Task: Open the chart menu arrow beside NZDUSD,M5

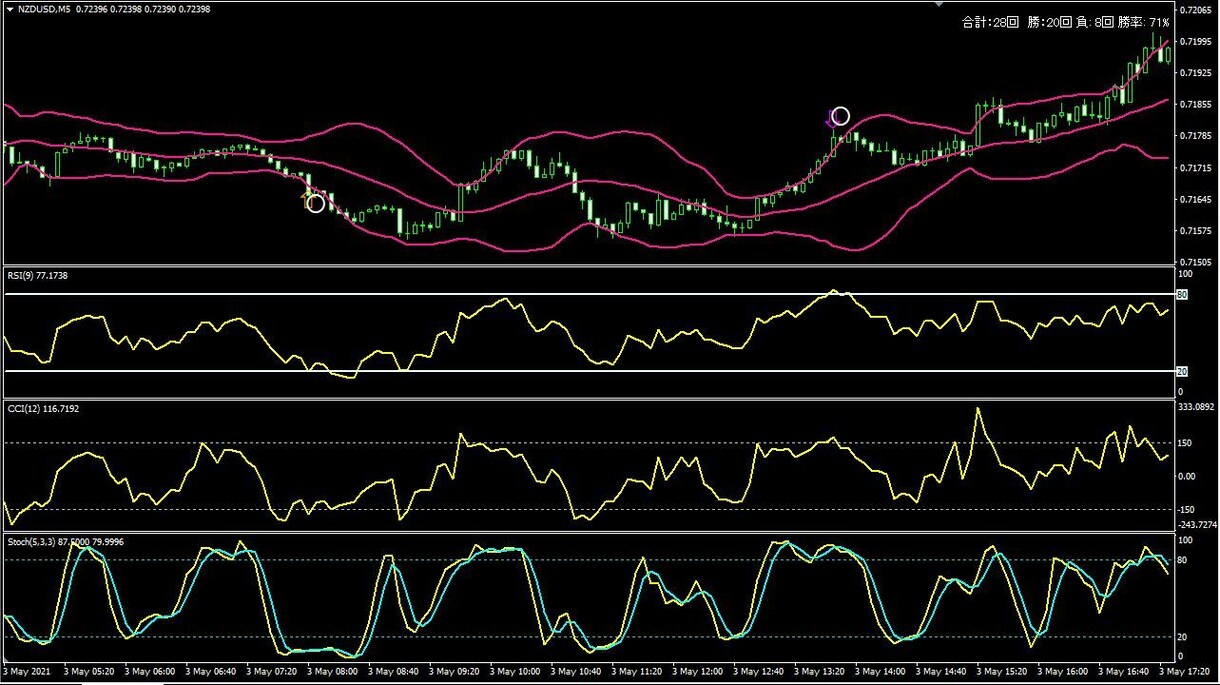Action: (x=9, y=9)
